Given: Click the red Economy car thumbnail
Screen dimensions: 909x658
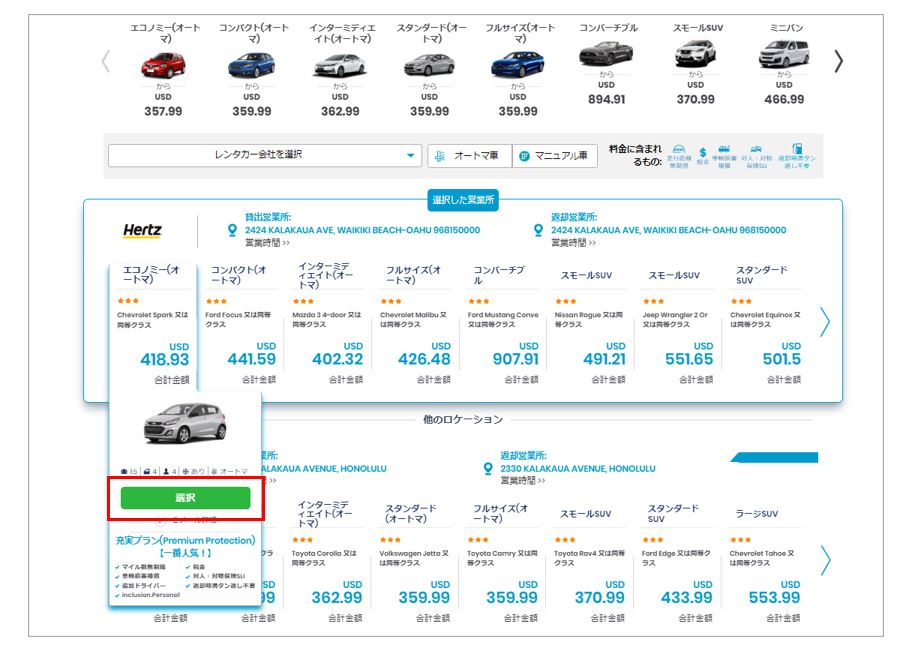Looking at the screenshot, I should (163, 65).
